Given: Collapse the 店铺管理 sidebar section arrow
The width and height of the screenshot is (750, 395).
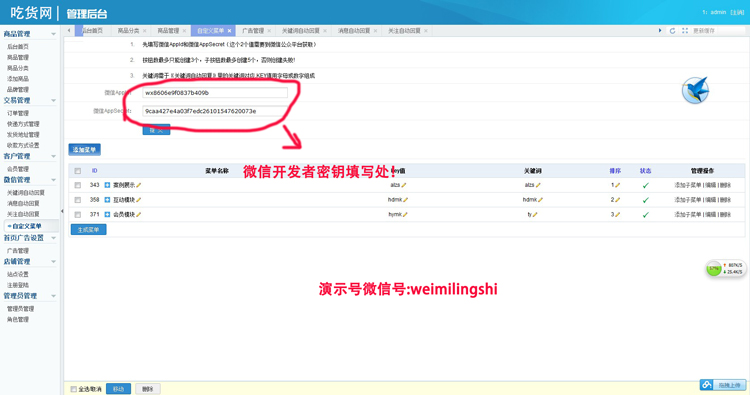Looking at the screenshot, I should tap(54, 262).
